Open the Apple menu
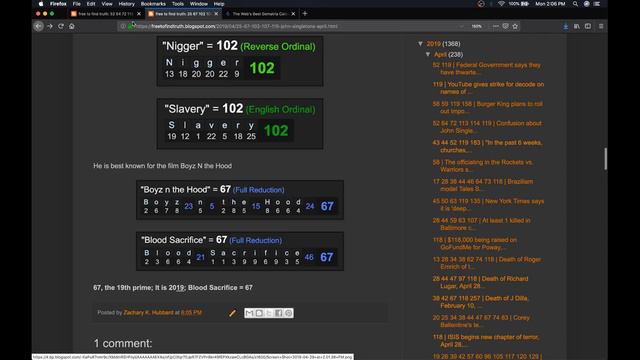The image size is (640, 360). 41,4
